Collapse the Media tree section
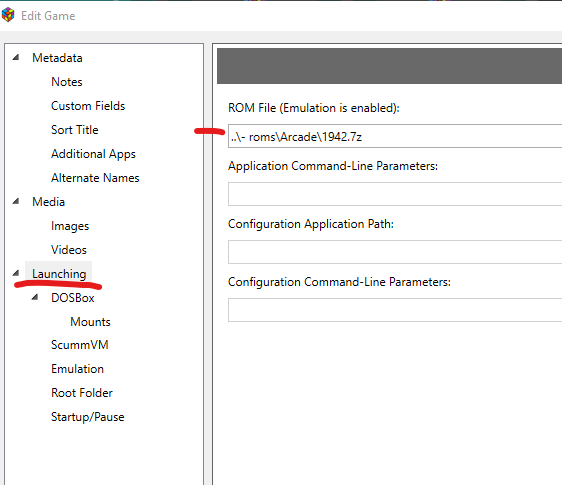 click(16, 201)
